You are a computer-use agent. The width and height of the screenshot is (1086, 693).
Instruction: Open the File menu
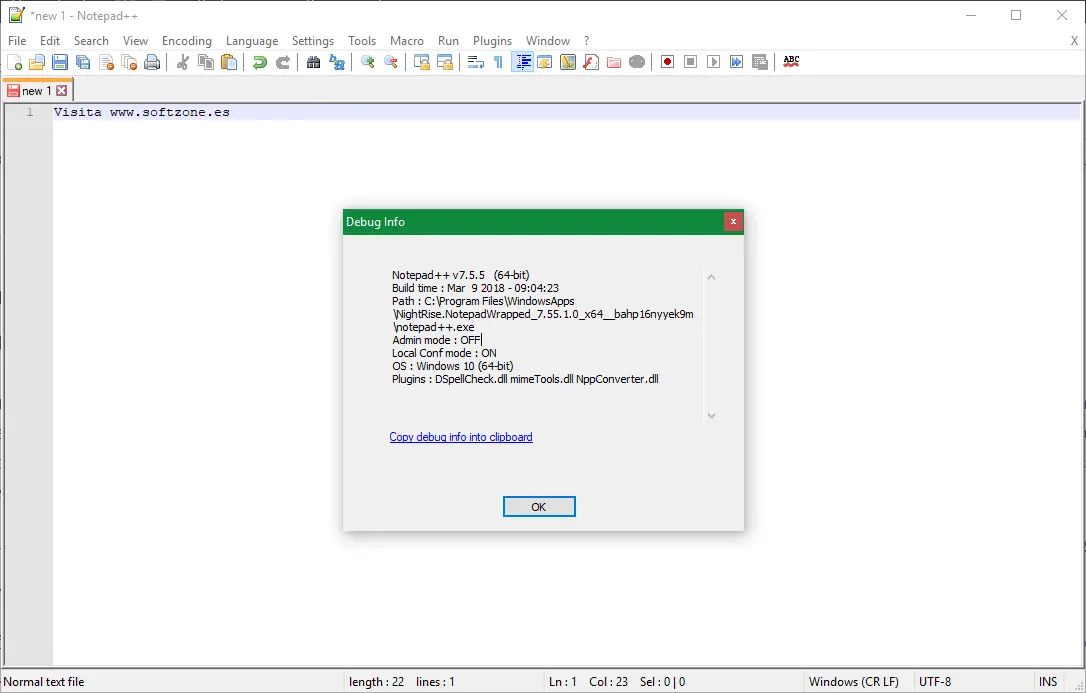(17, 41)
